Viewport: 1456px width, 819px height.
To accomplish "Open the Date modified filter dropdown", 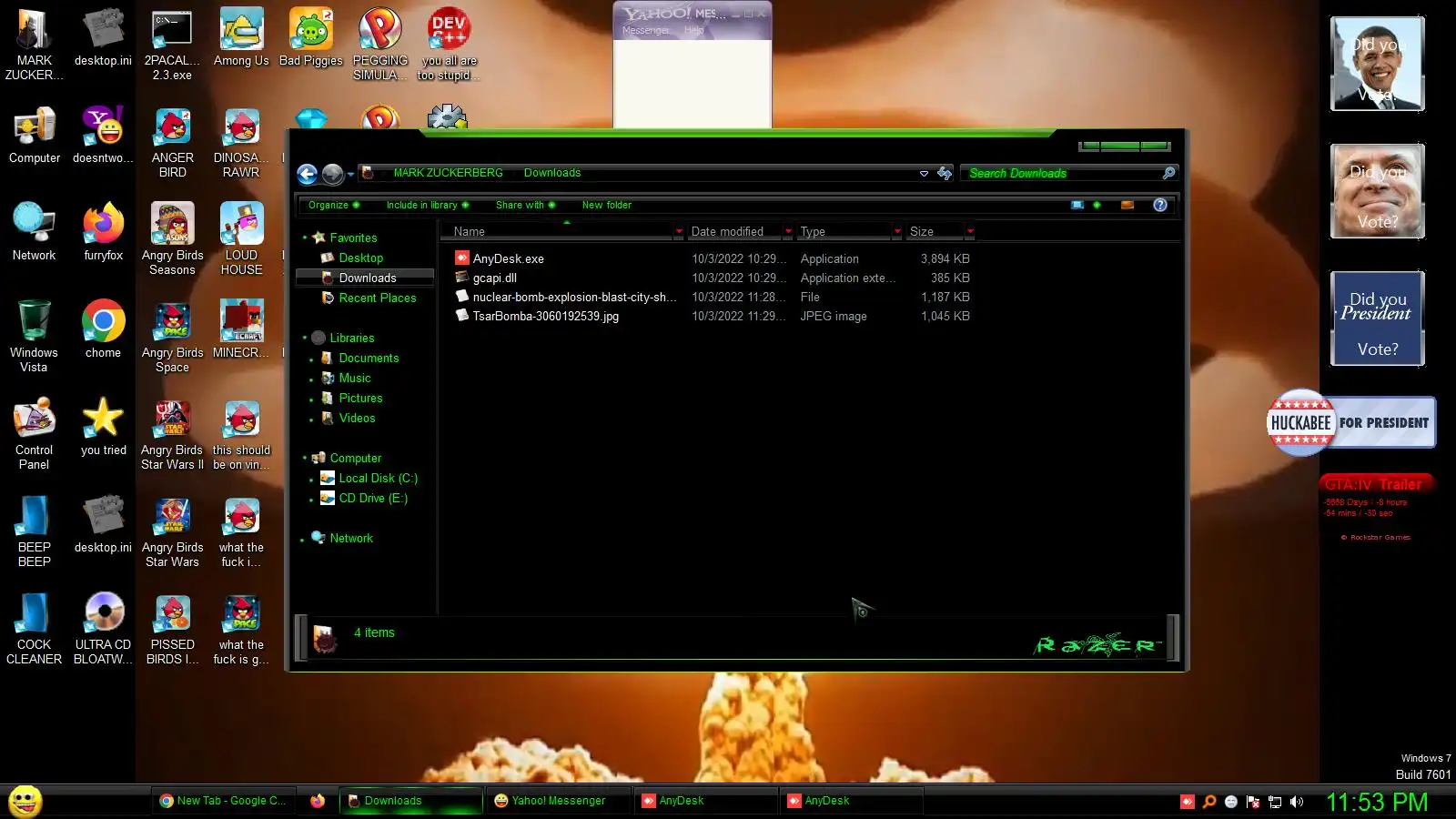I will pyautogui.click(x=788, y=231).
